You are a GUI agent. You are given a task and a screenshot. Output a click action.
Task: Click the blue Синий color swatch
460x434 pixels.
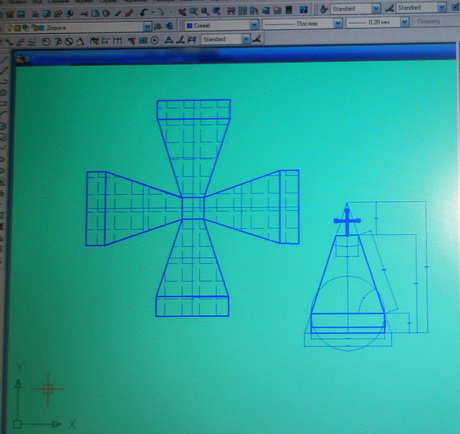tap(189, 25)
